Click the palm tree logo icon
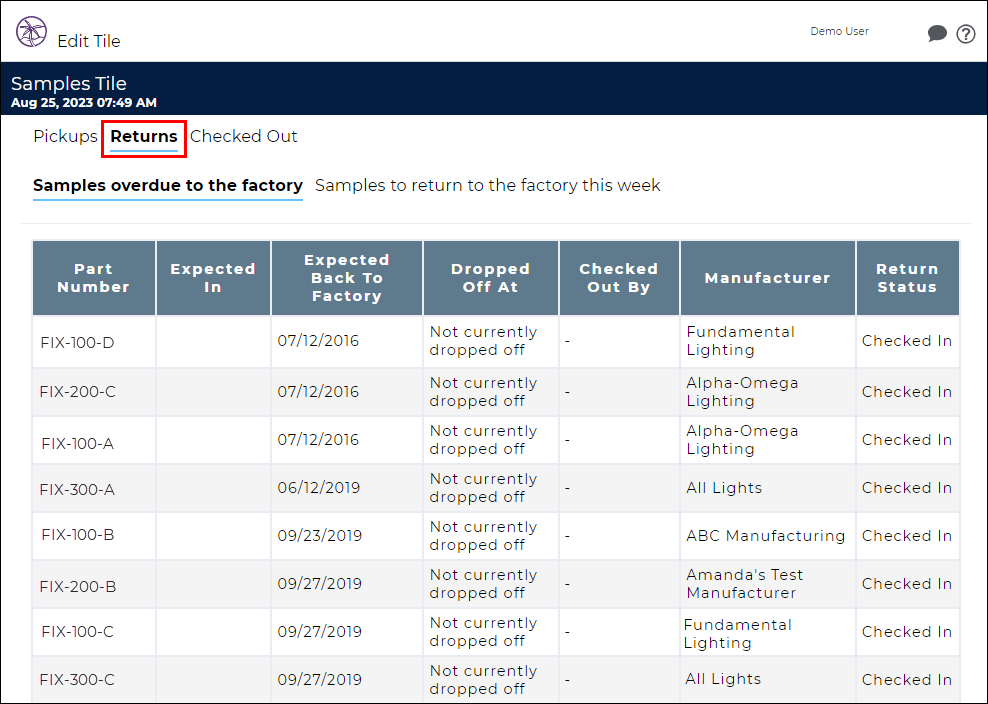Viewport: 988px width, 704px height. coord(32,32)
